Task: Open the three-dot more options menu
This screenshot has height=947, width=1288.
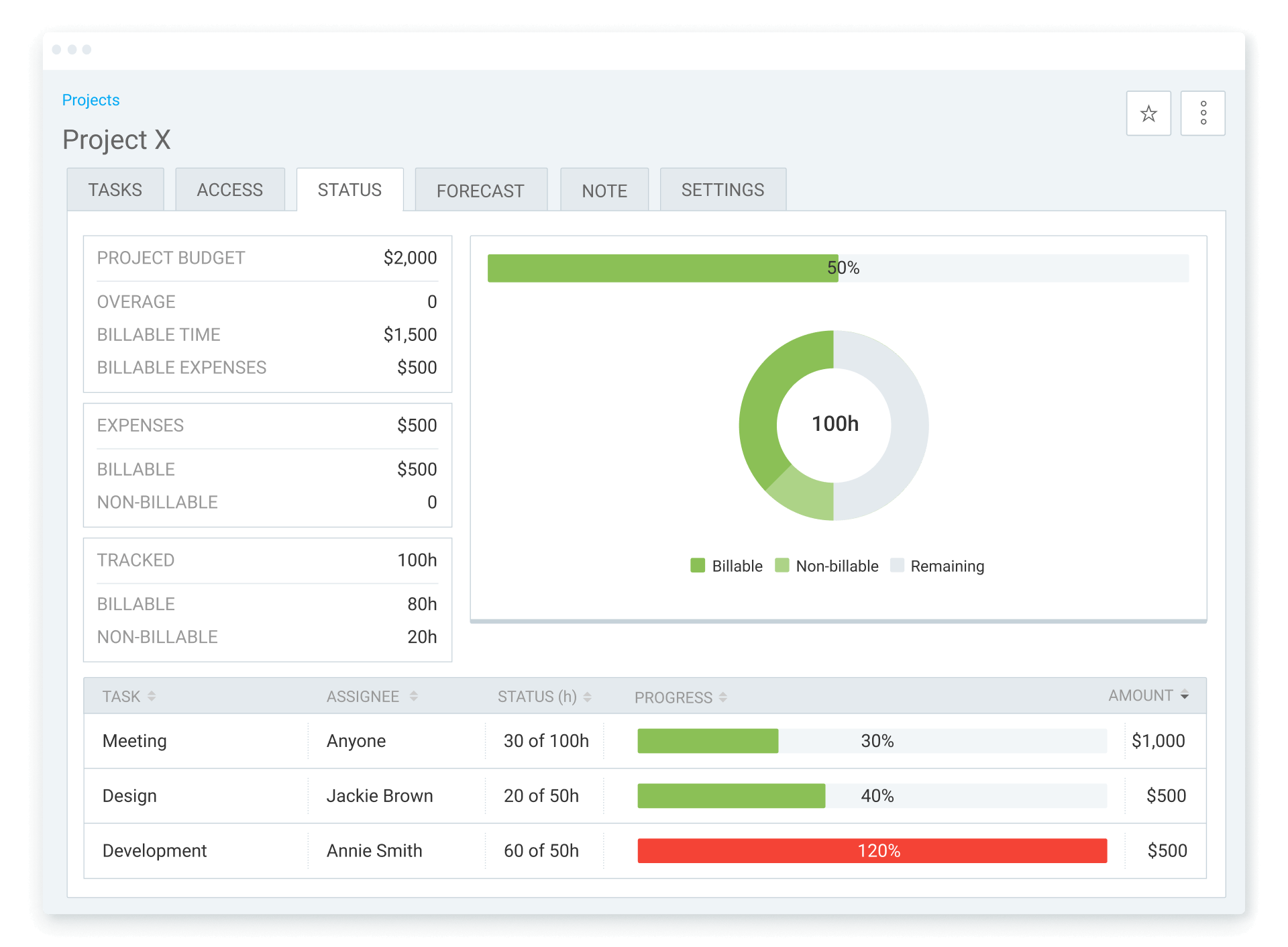Action: 1203,113
